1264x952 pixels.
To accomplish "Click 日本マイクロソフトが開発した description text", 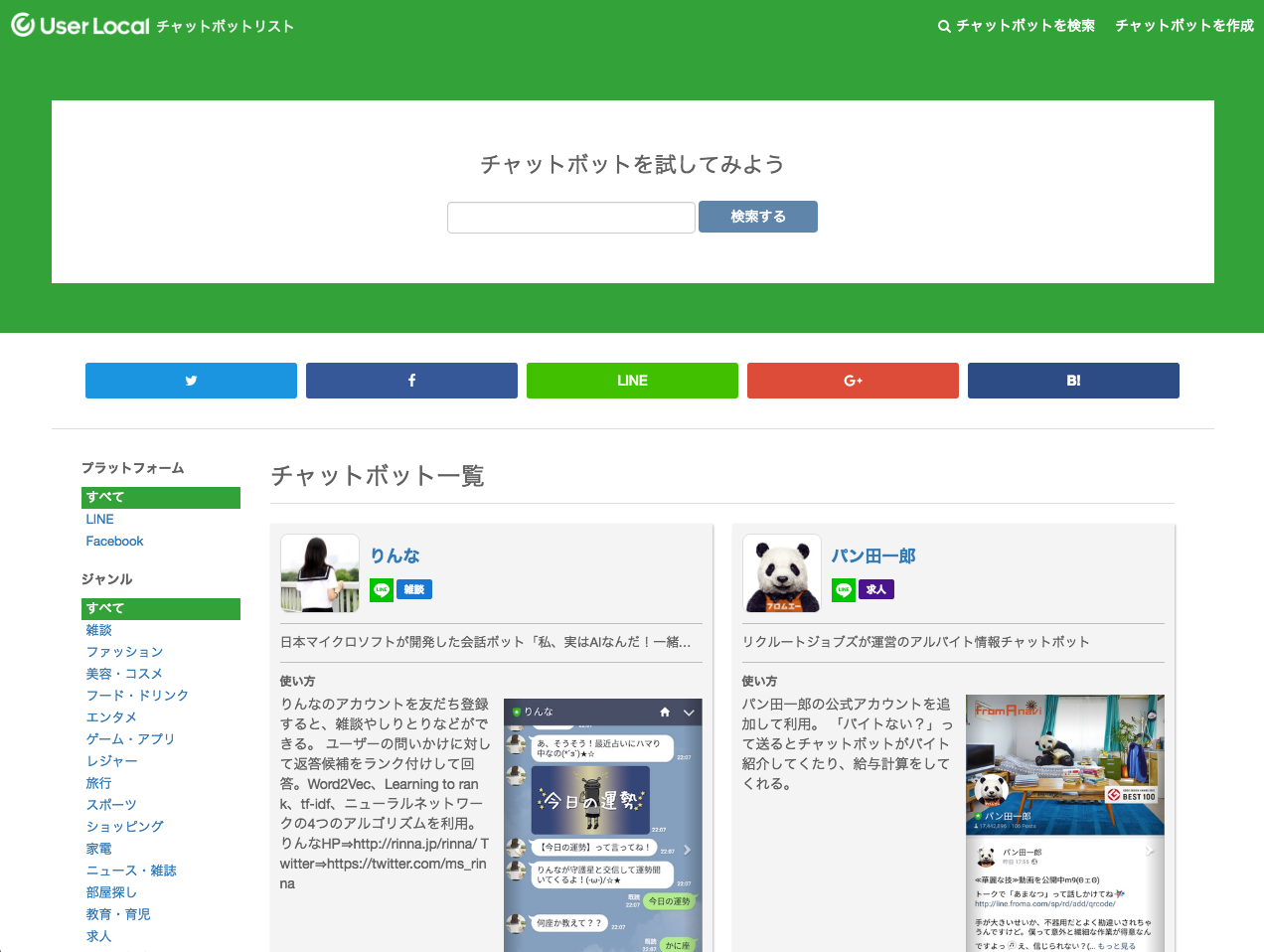I will click(x=485, y=642).
